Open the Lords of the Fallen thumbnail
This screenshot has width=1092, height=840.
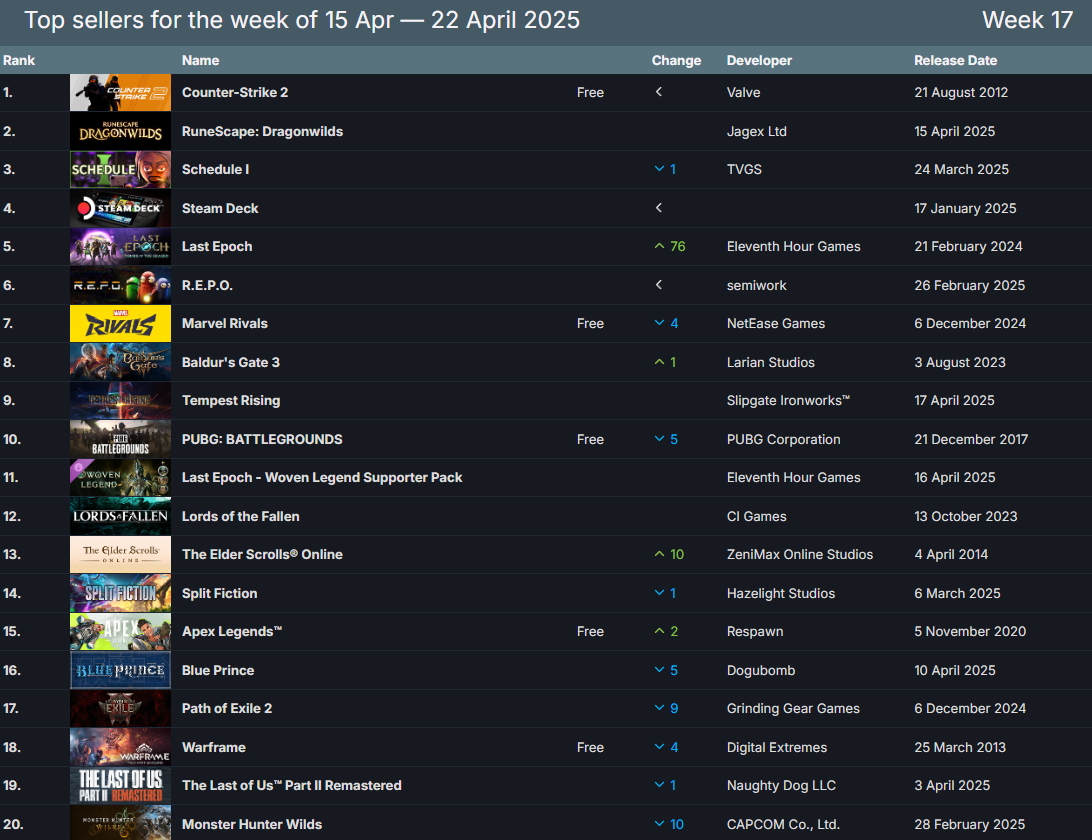tap(120, 516)
